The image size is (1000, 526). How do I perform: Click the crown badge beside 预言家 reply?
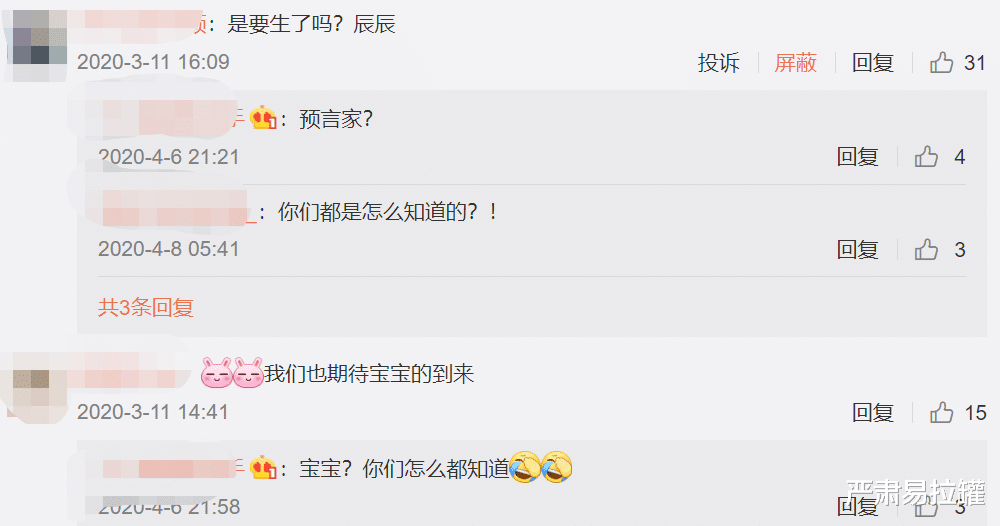pos(263,118)
